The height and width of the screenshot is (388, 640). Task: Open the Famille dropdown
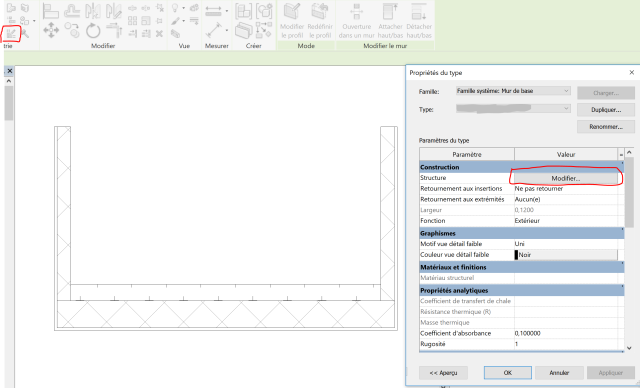(x=513, y=91)
